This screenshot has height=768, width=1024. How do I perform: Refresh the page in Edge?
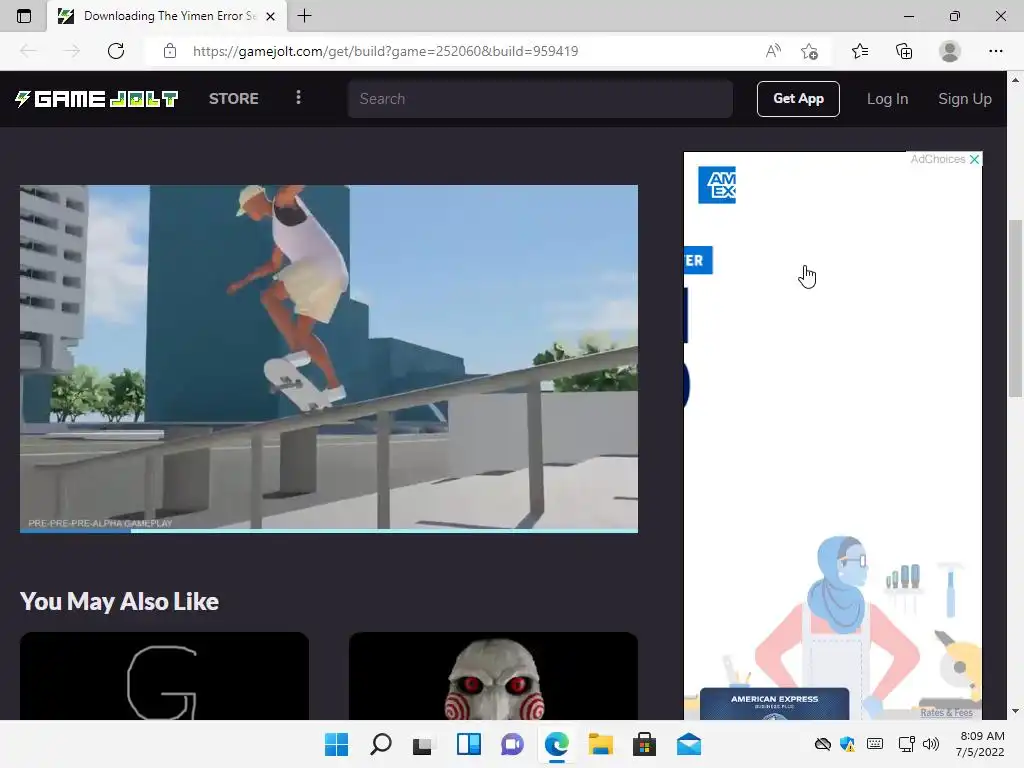click(x=116, y=51)
